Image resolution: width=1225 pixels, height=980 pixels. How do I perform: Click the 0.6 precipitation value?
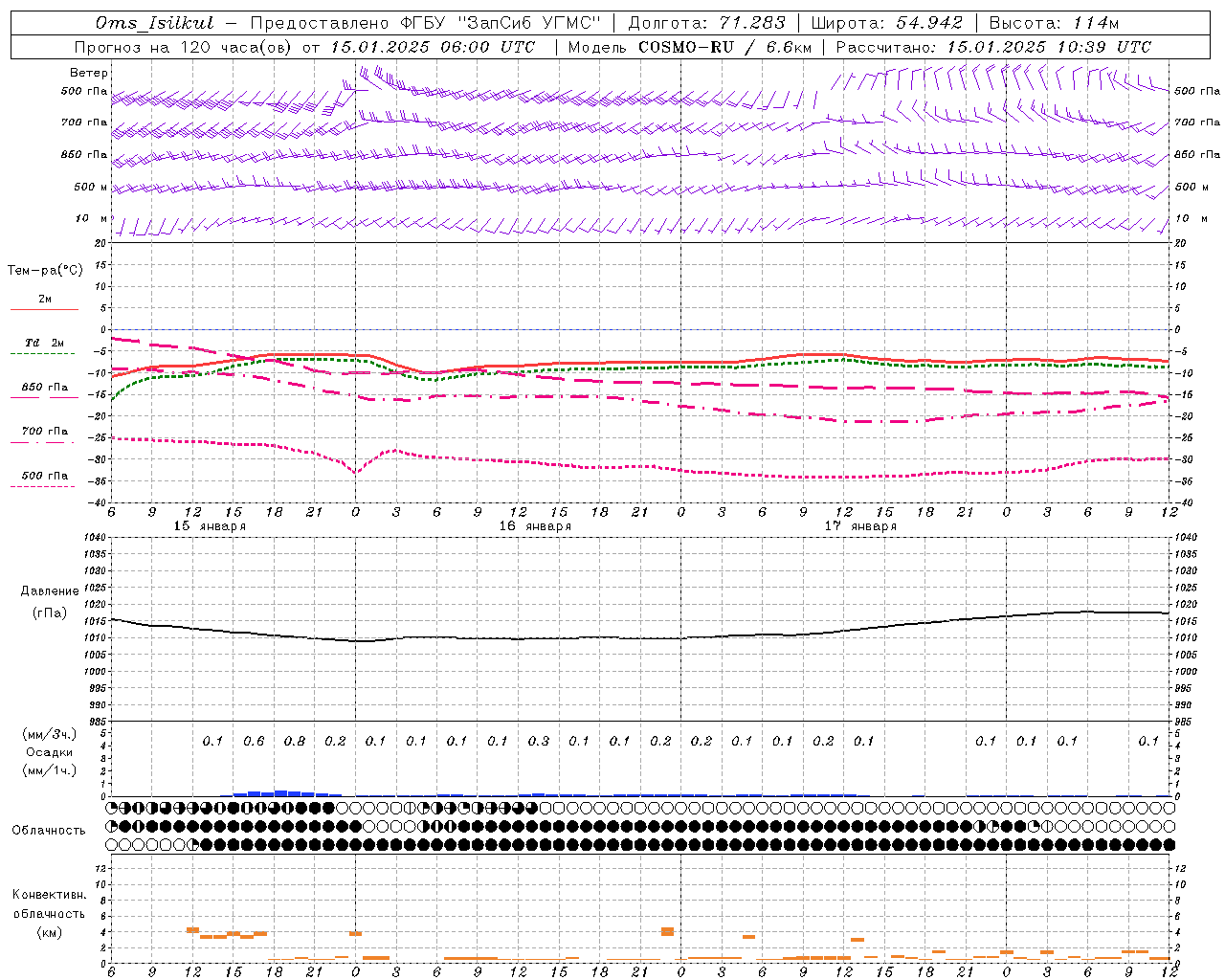pos(254,741)
